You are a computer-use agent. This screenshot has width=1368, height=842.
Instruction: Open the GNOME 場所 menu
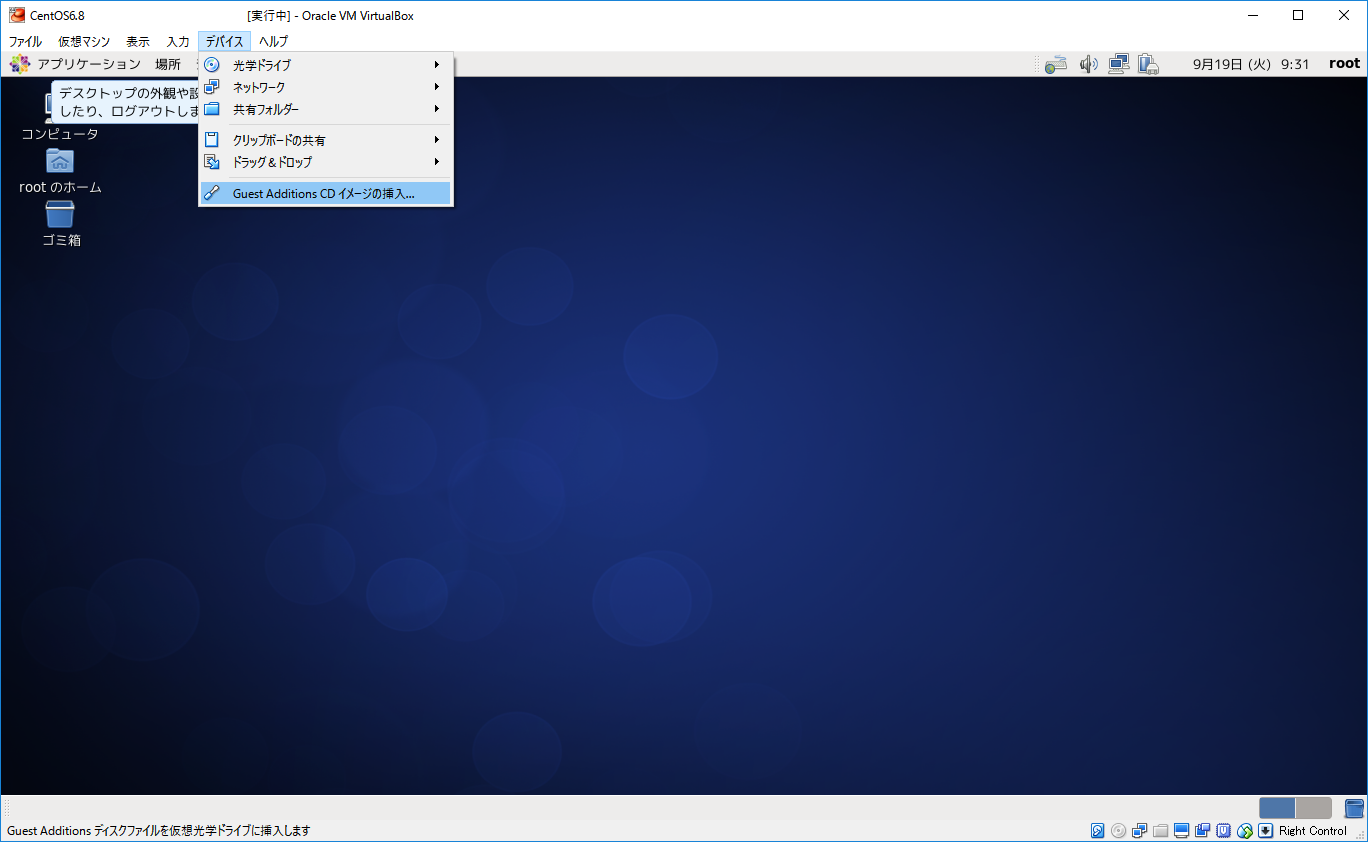pos(168,64)
